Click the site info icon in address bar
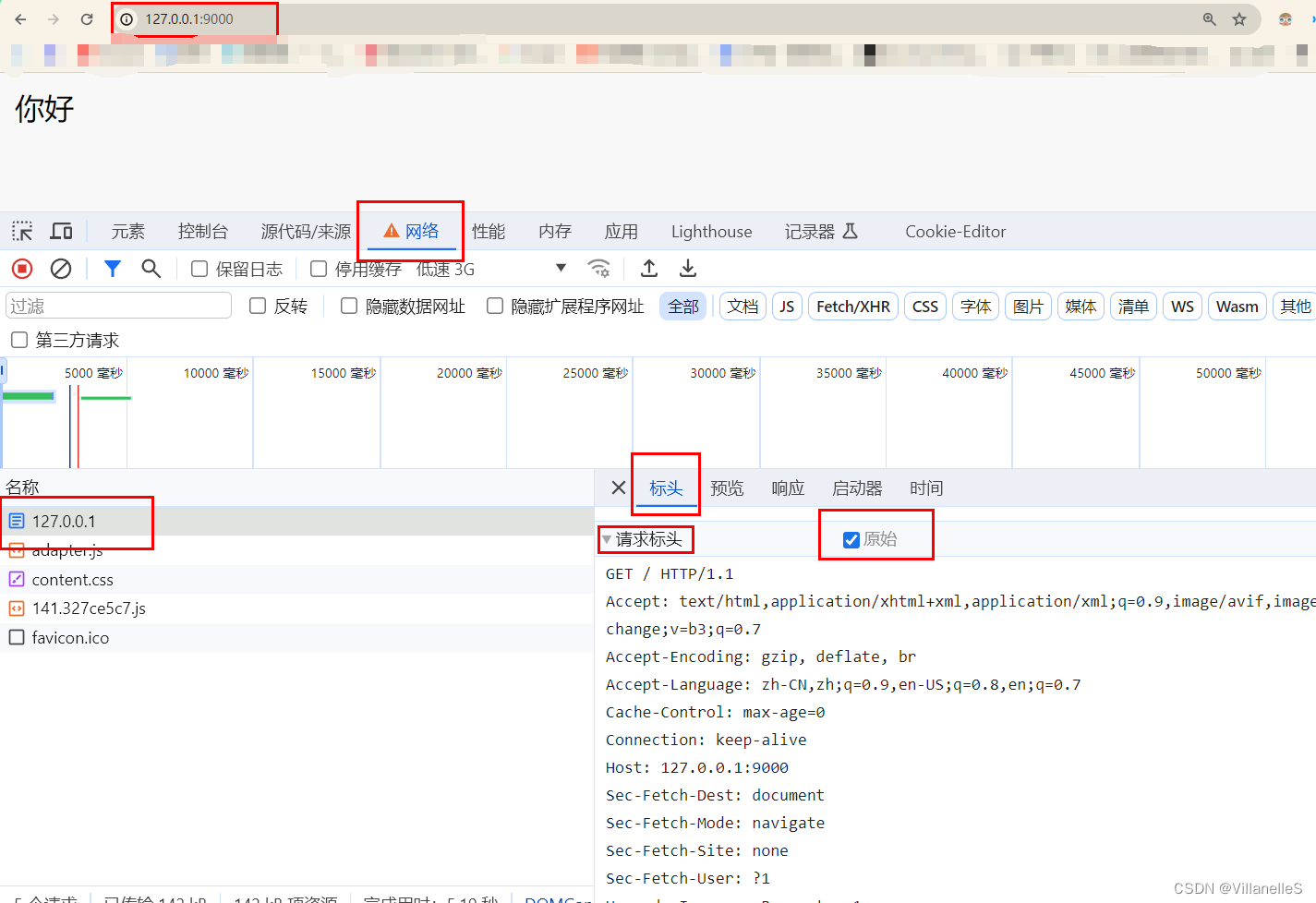 pyautogui.click(x=127, y=19)
